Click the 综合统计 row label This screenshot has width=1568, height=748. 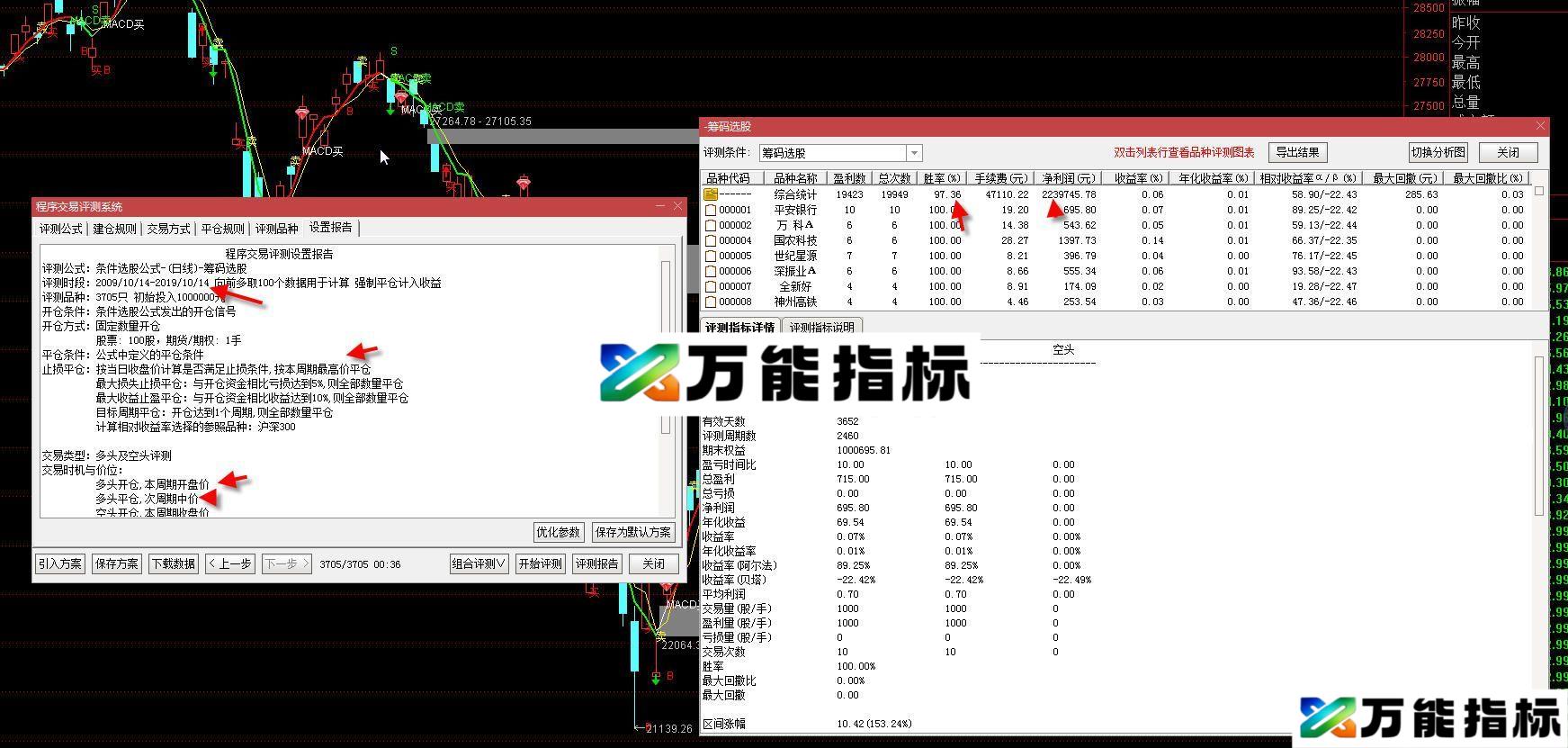(795, 194)
